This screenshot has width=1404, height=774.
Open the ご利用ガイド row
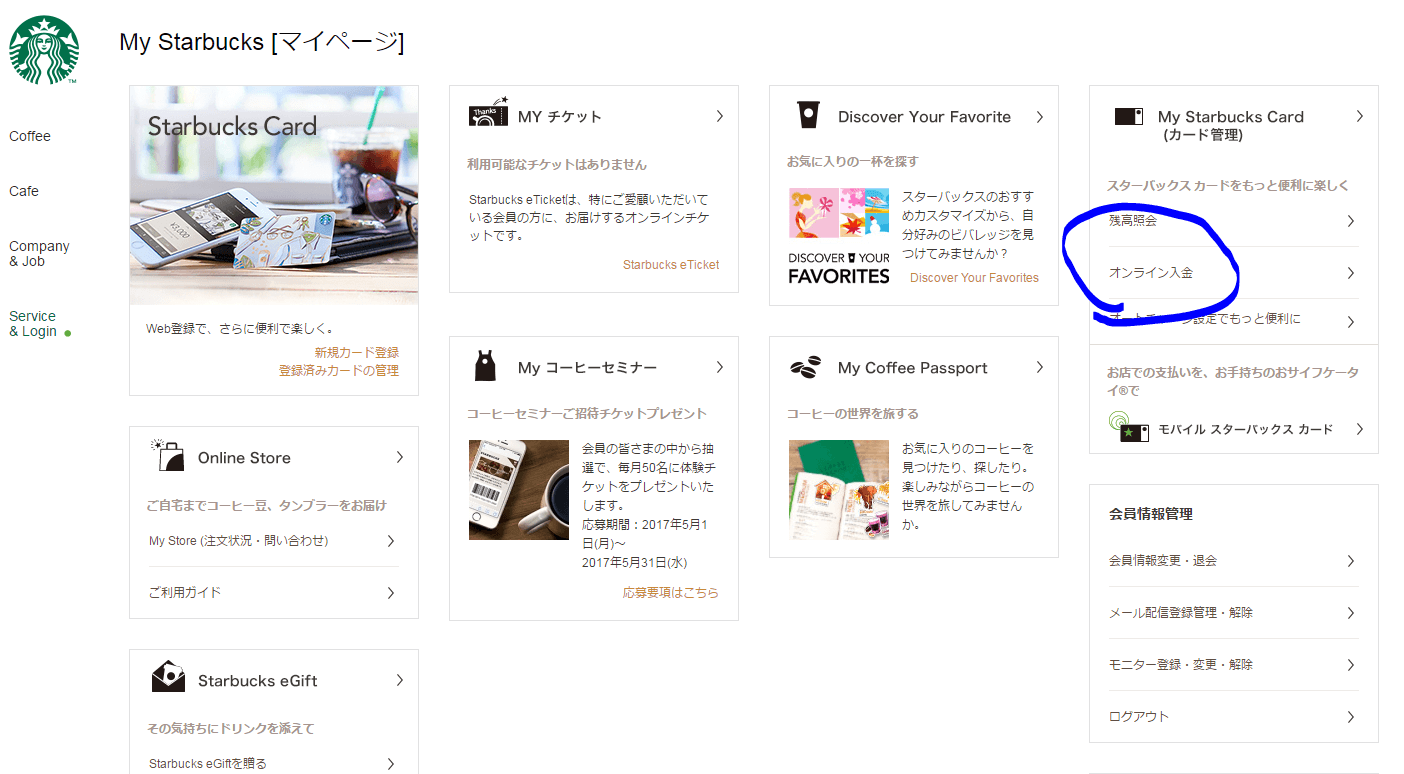[x=274, y=593]
